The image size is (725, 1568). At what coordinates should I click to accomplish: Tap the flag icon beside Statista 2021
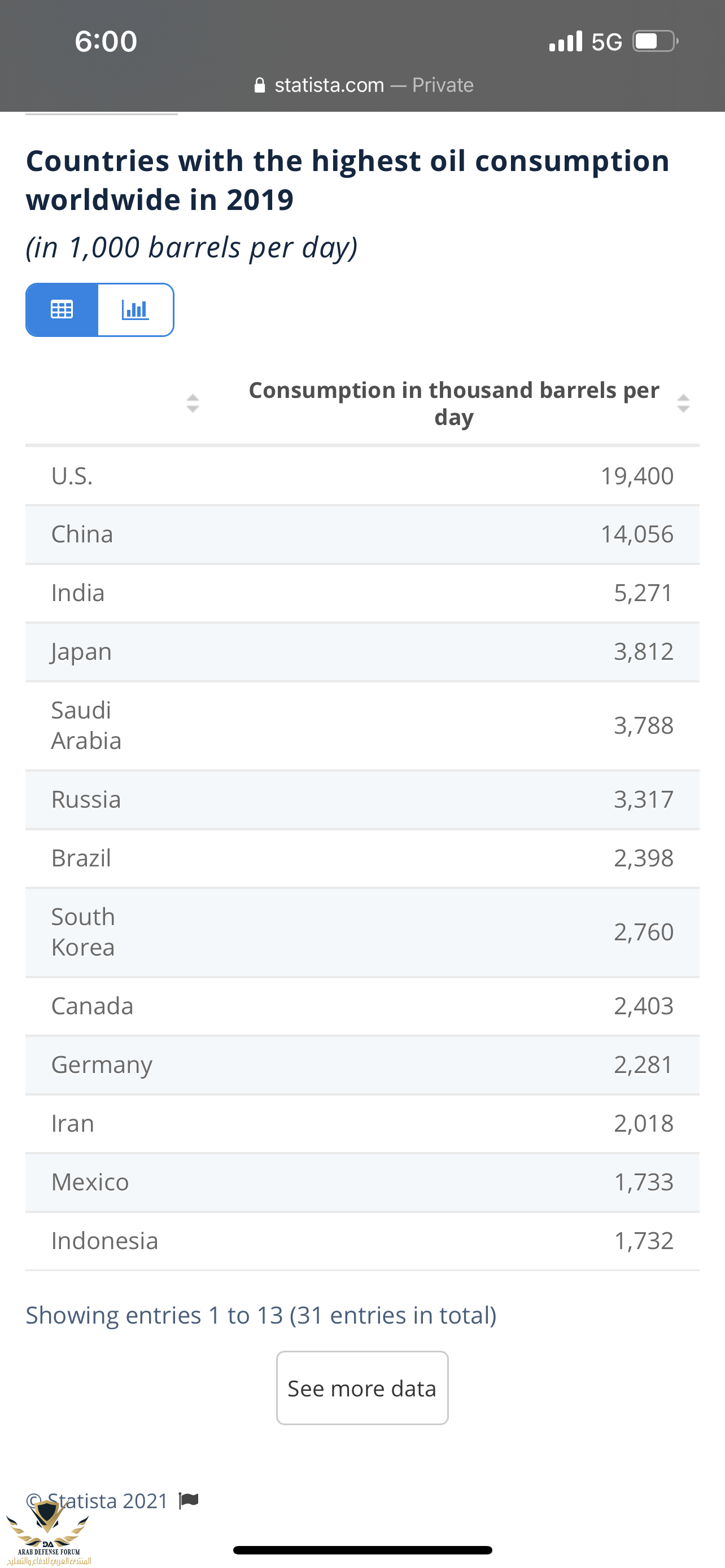(x=189, y=1501)
